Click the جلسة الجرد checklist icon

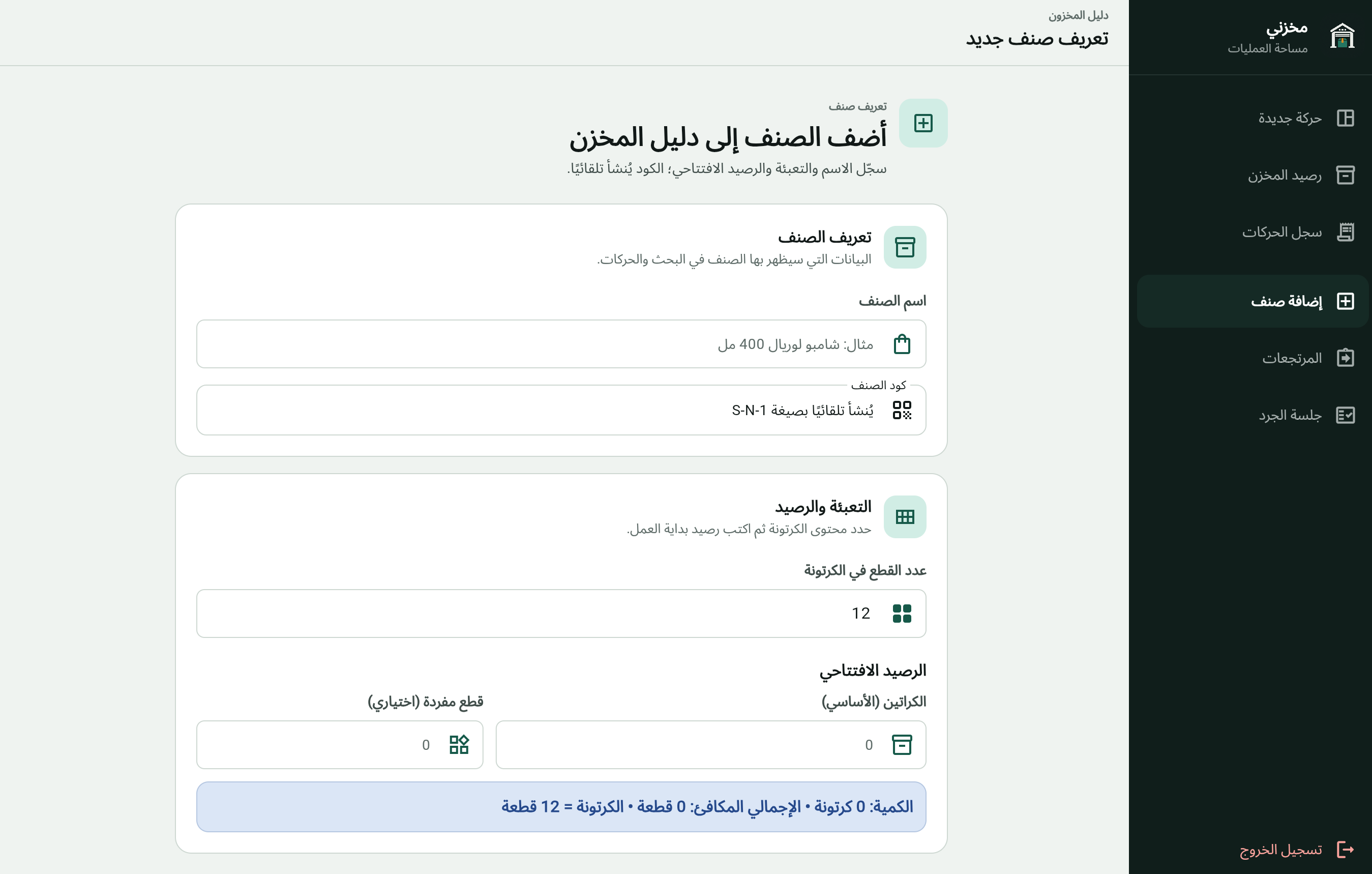(x=1345, y=415)
